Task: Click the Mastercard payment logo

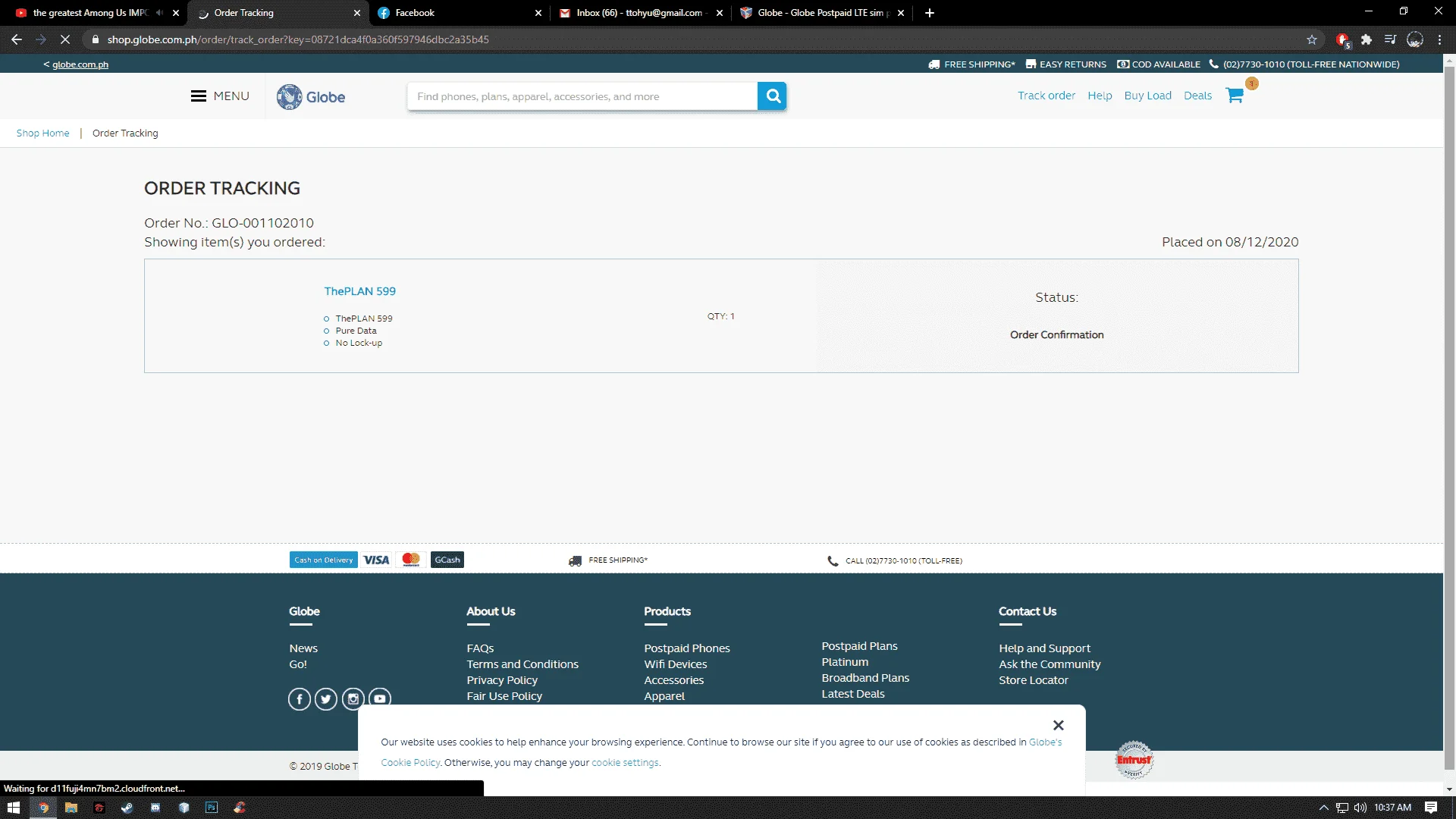Action: pyautogui.click(x=411, y=560)
